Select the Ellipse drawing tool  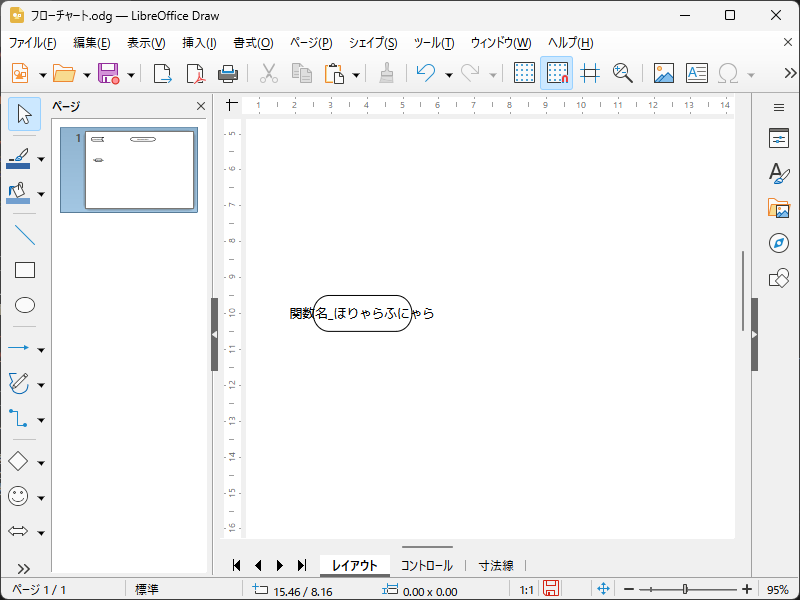pos(25,305)
